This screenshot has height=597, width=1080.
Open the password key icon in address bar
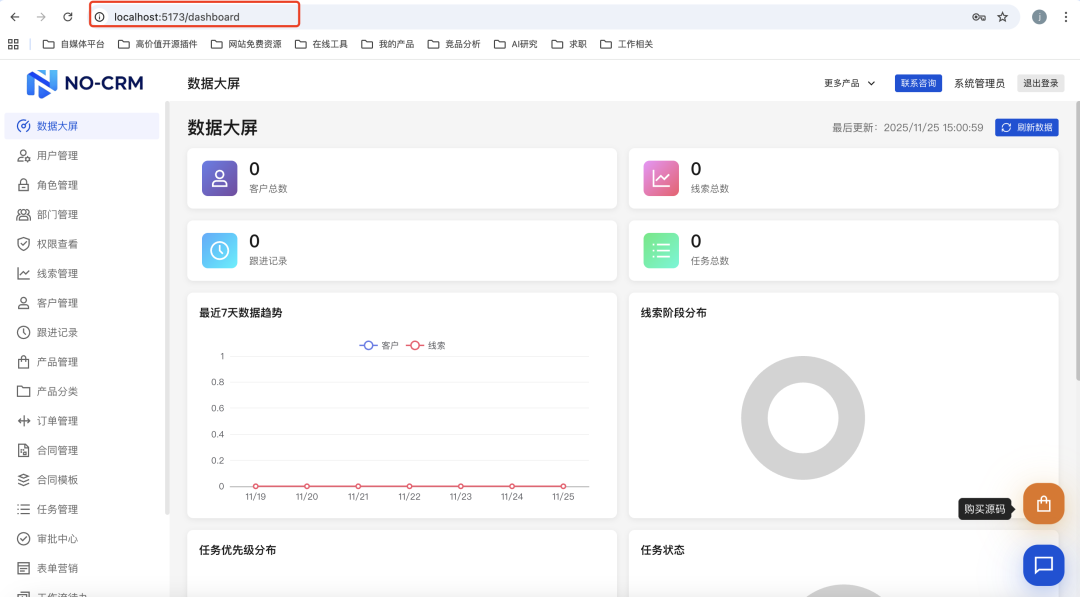978,17
